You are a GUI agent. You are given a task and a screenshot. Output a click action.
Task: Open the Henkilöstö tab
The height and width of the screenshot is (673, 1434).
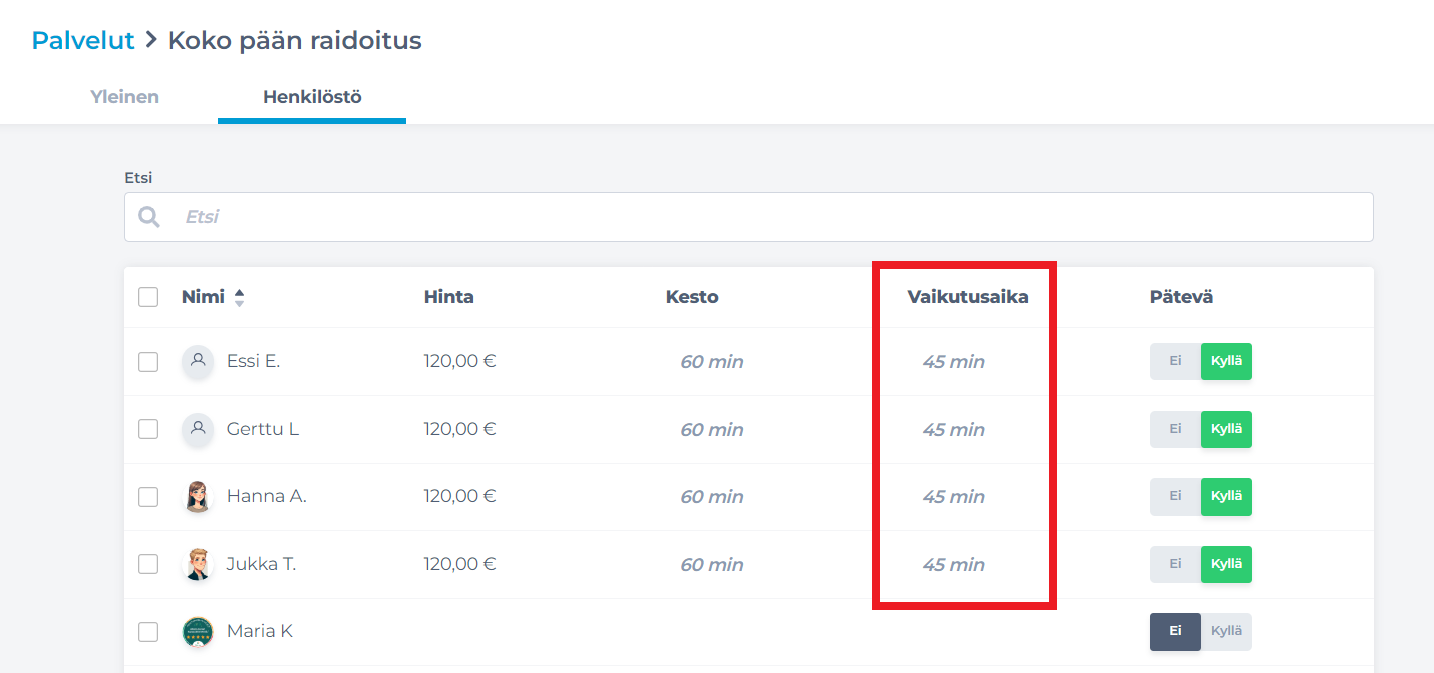click(312, 97)
